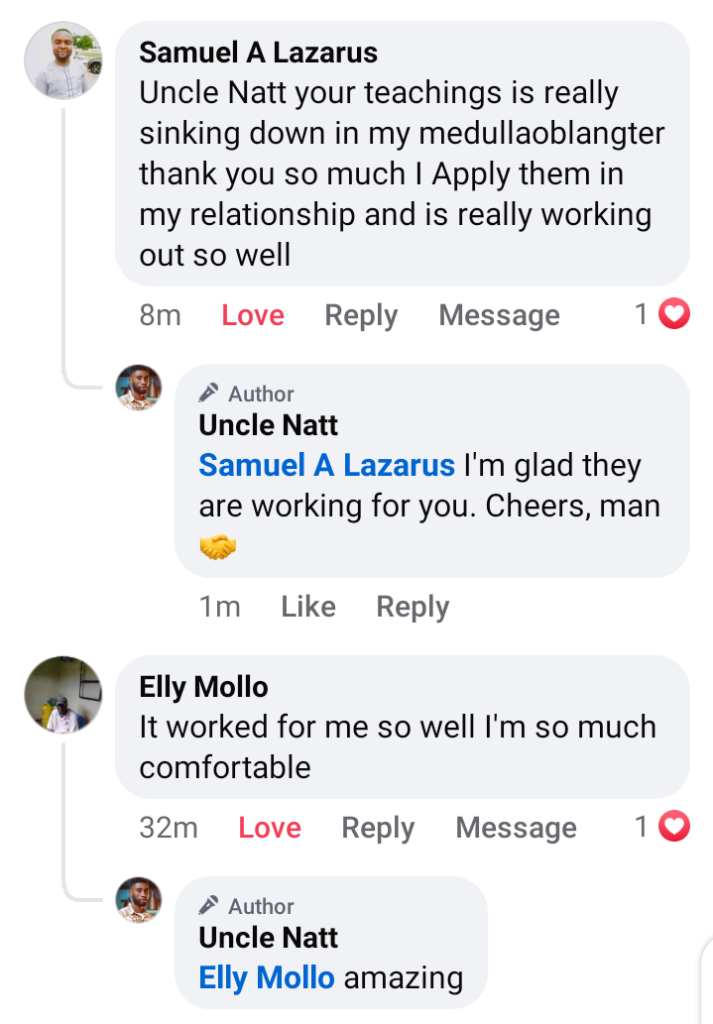
Task: Message Samuel A Lazarus from his comment
Action: [499, 316]
